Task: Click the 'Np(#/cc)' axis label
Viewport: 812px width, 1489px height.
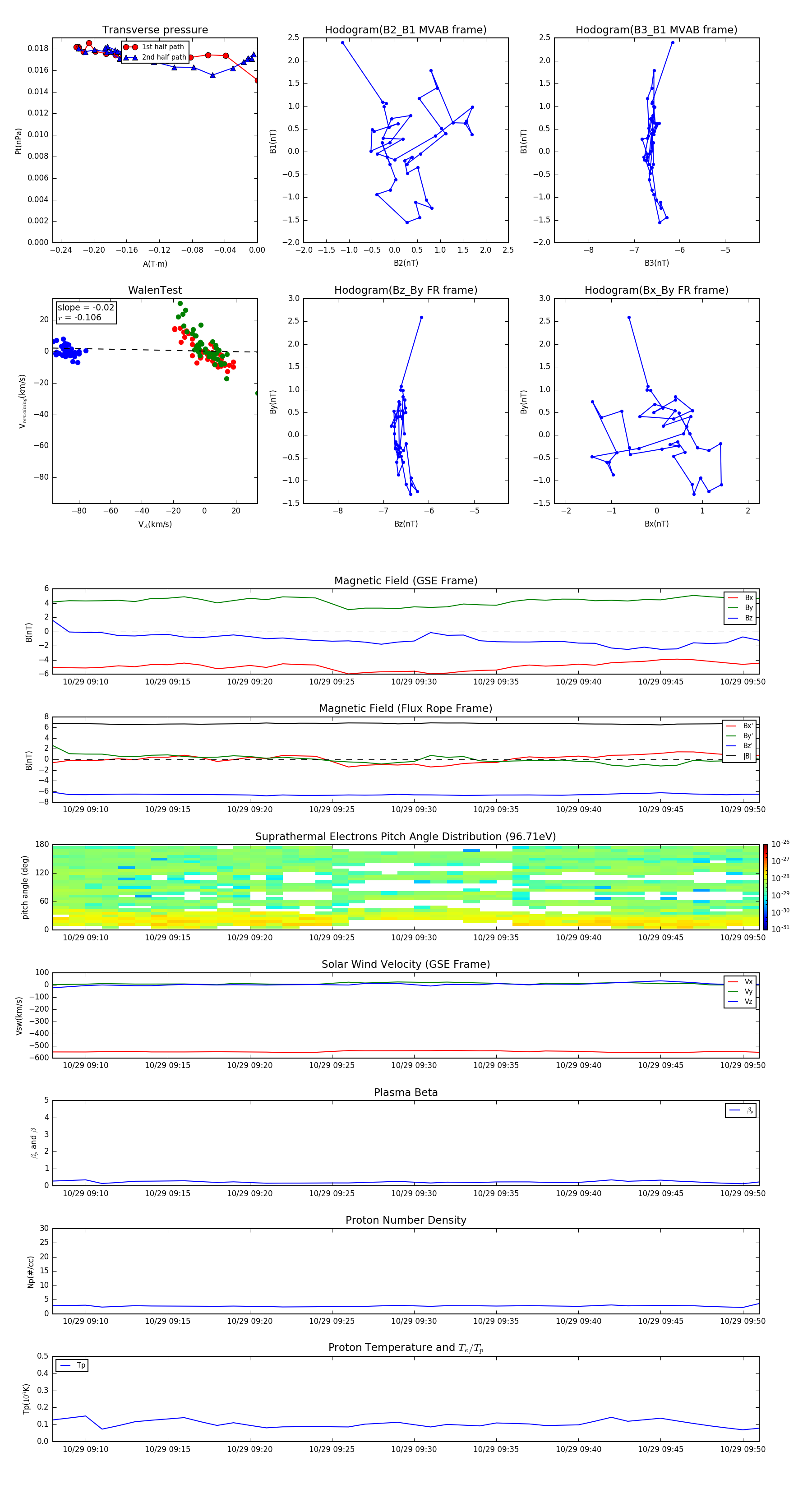Action: (31, 1272)
